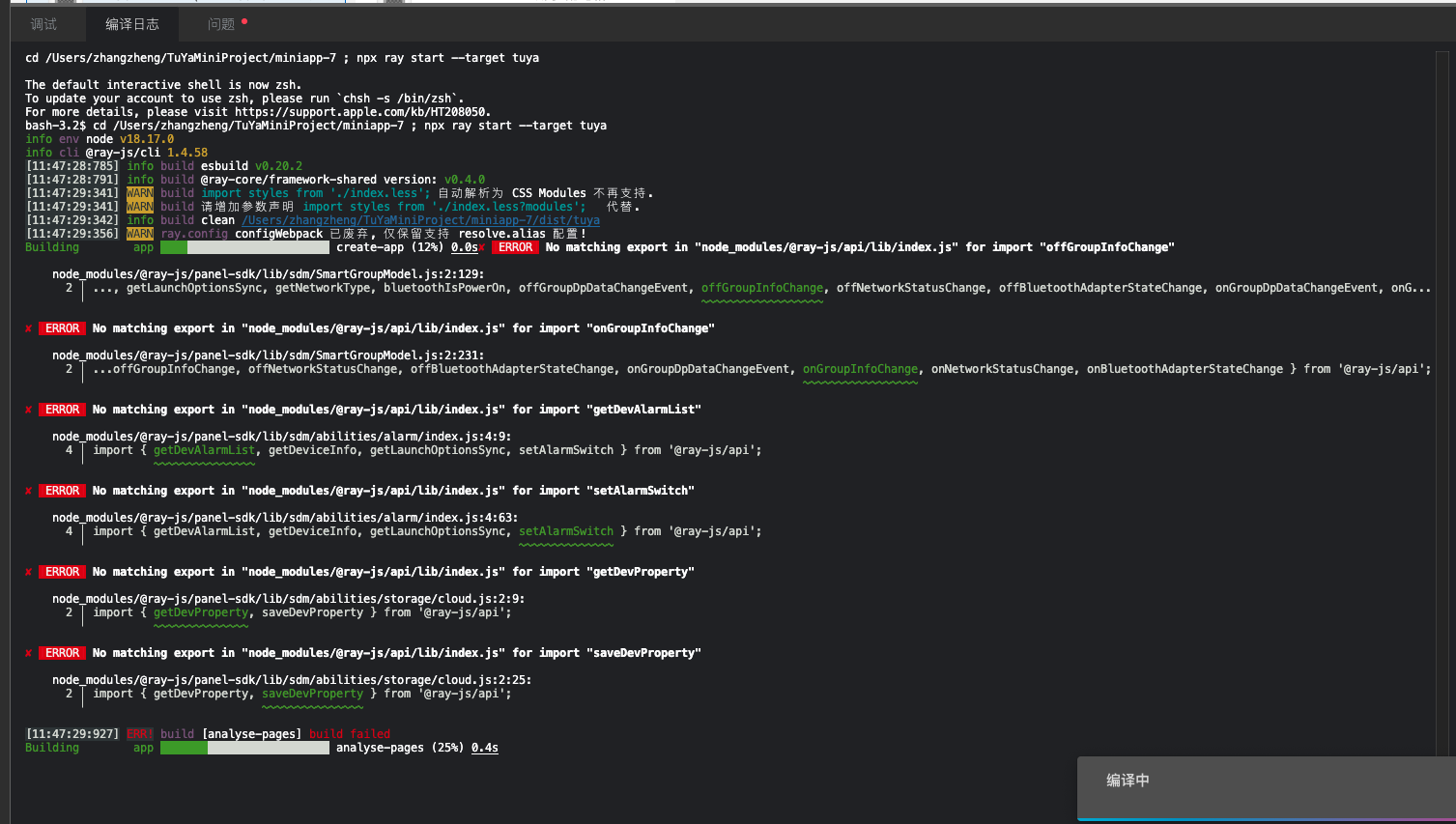Click the analyse-pages green progress bar
The height and width of the screenshot is (824, 1456).
(184, 748)
